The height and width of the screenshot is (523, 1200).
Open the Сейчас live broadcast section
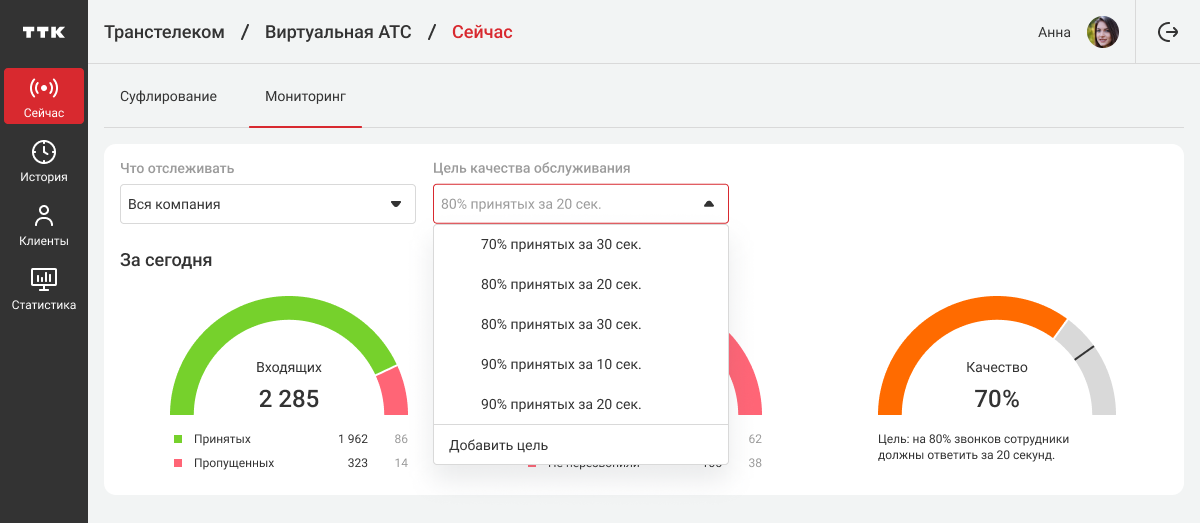44,96
